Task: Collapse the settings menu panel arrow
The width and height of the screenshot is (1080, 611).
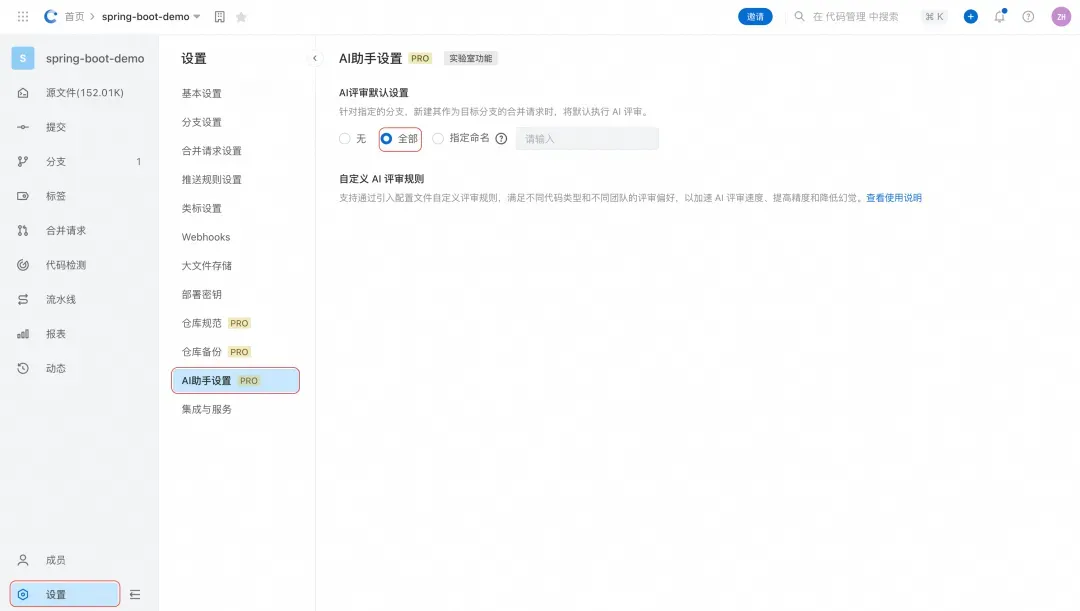Action: pos(315,59)
